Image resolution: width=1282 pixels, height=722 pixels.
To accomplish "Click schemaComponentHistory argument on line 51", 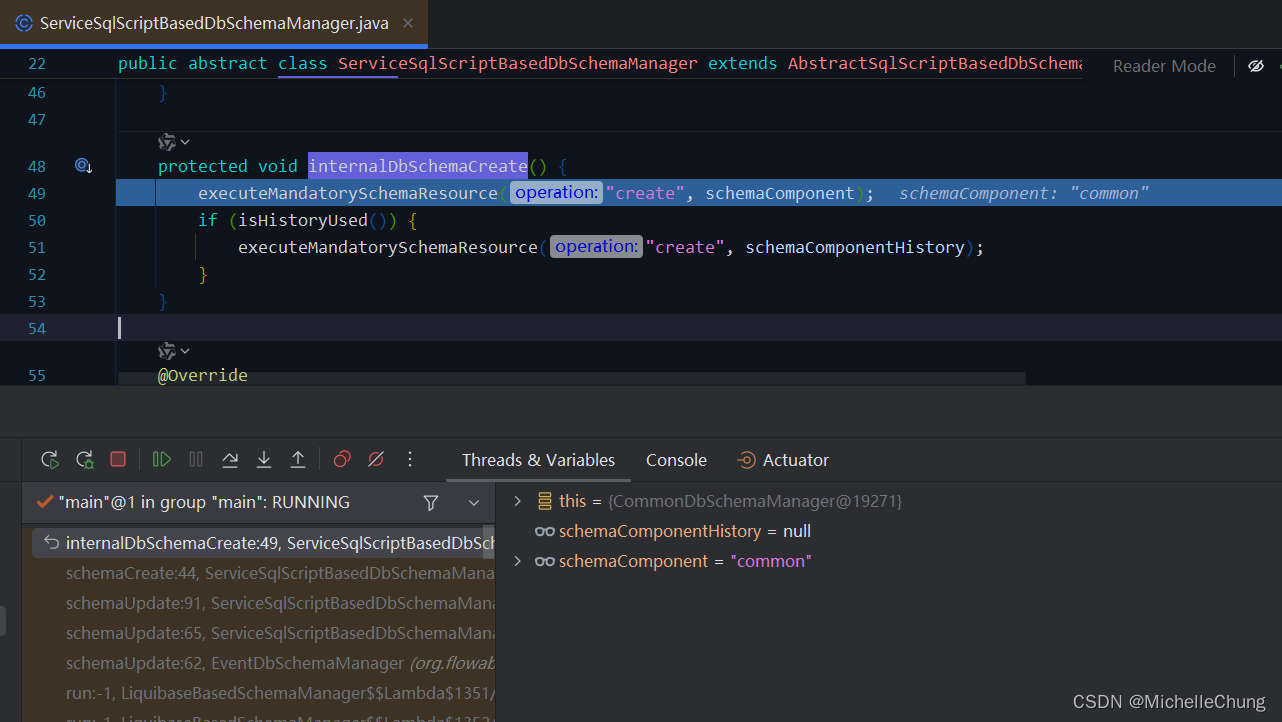I will tap(855, 247).
